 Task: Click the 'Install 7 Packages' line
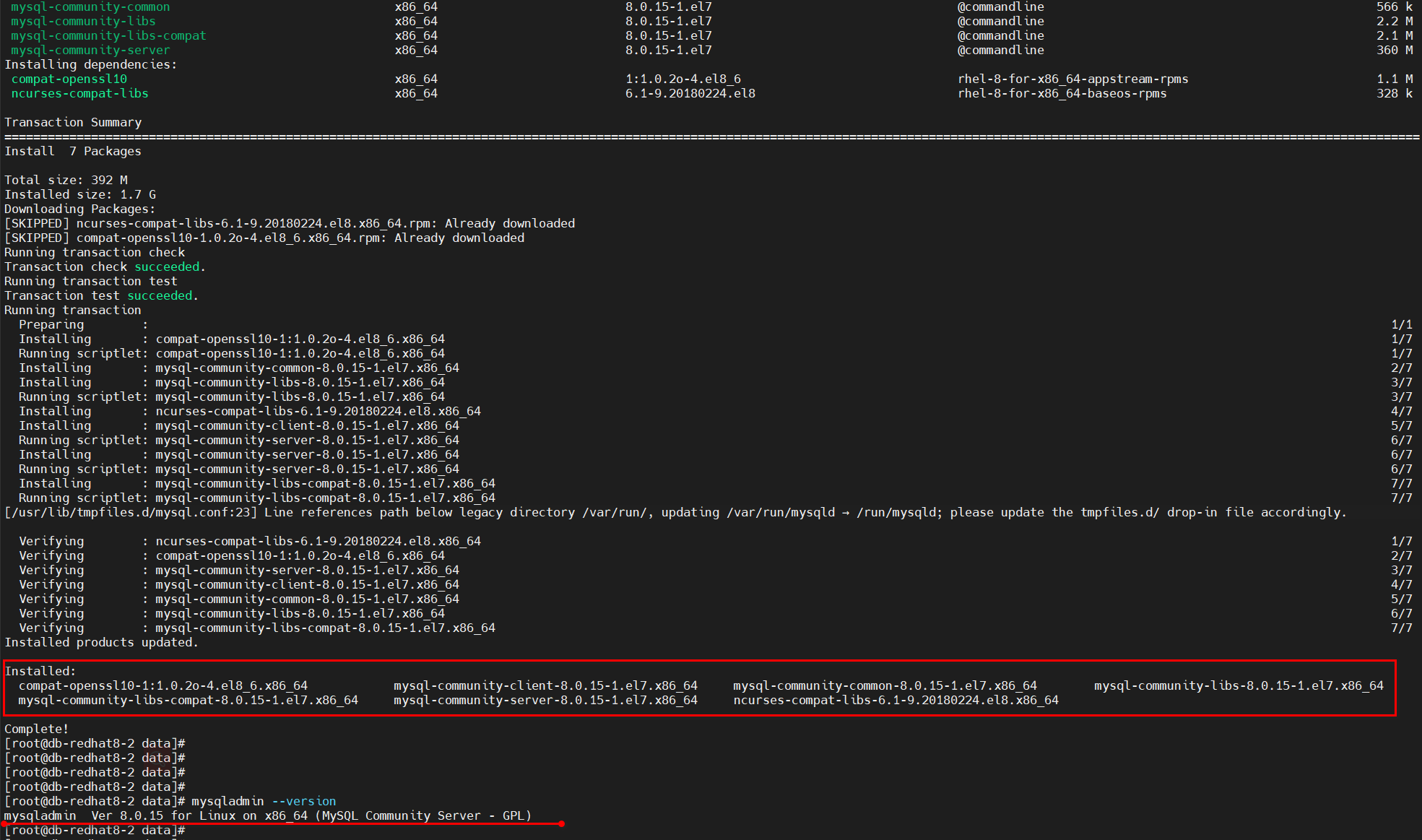tap(73, 151)
